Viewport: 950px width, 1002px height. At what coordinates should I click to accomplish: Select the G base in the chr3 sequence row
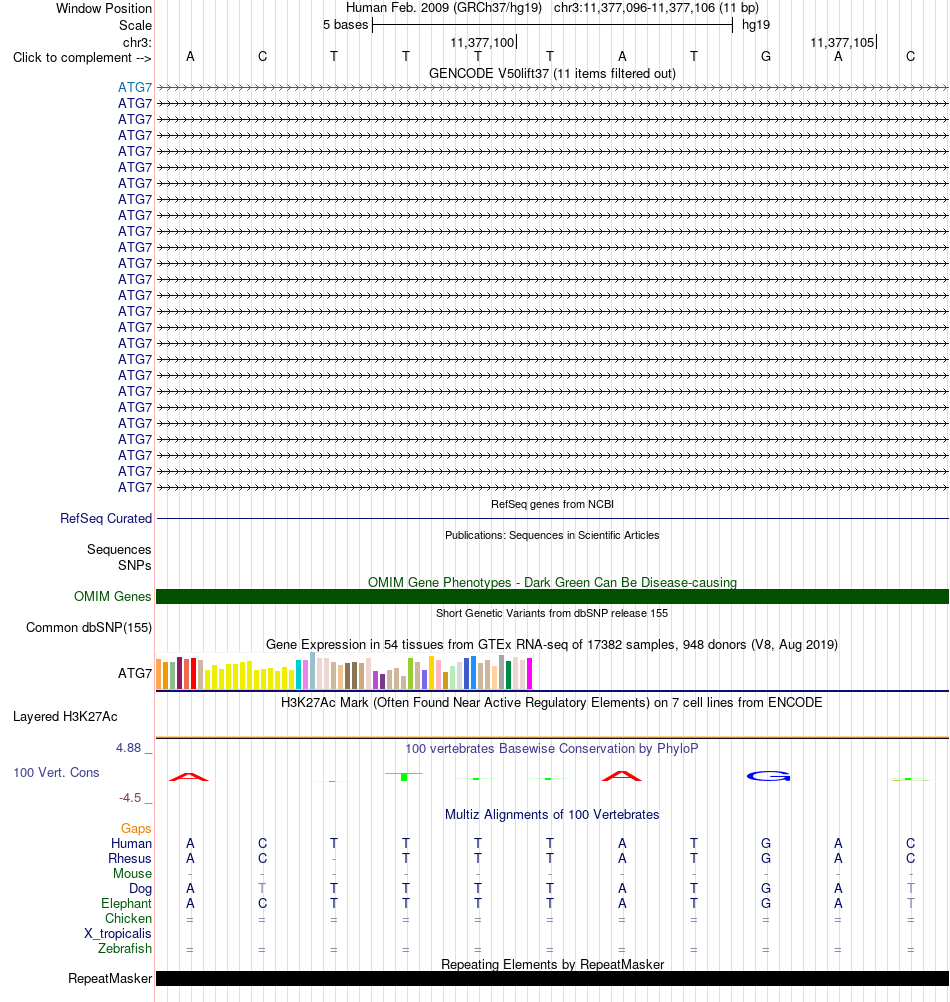(x=766, y=57)
